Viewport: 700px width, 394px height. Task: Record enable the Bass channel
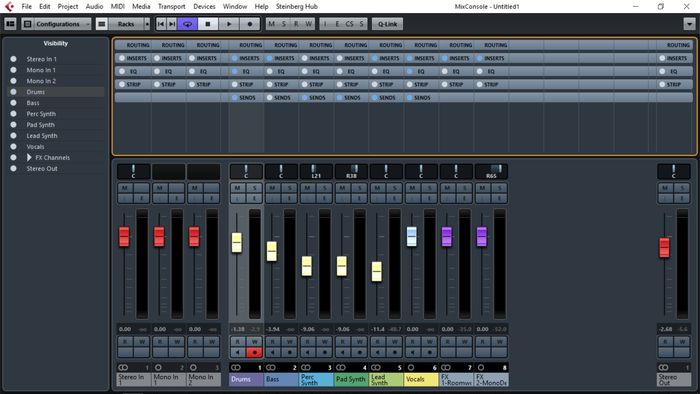[289, 352]
